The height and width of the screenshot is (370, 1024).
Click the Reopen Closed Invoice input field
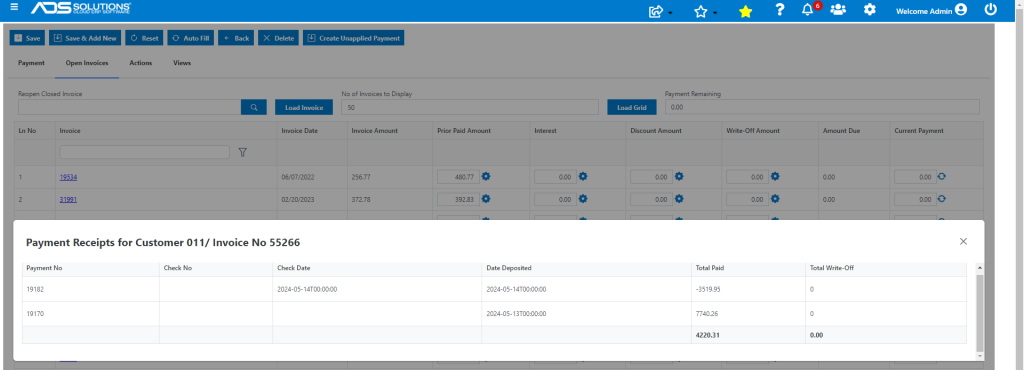(129, 107)
